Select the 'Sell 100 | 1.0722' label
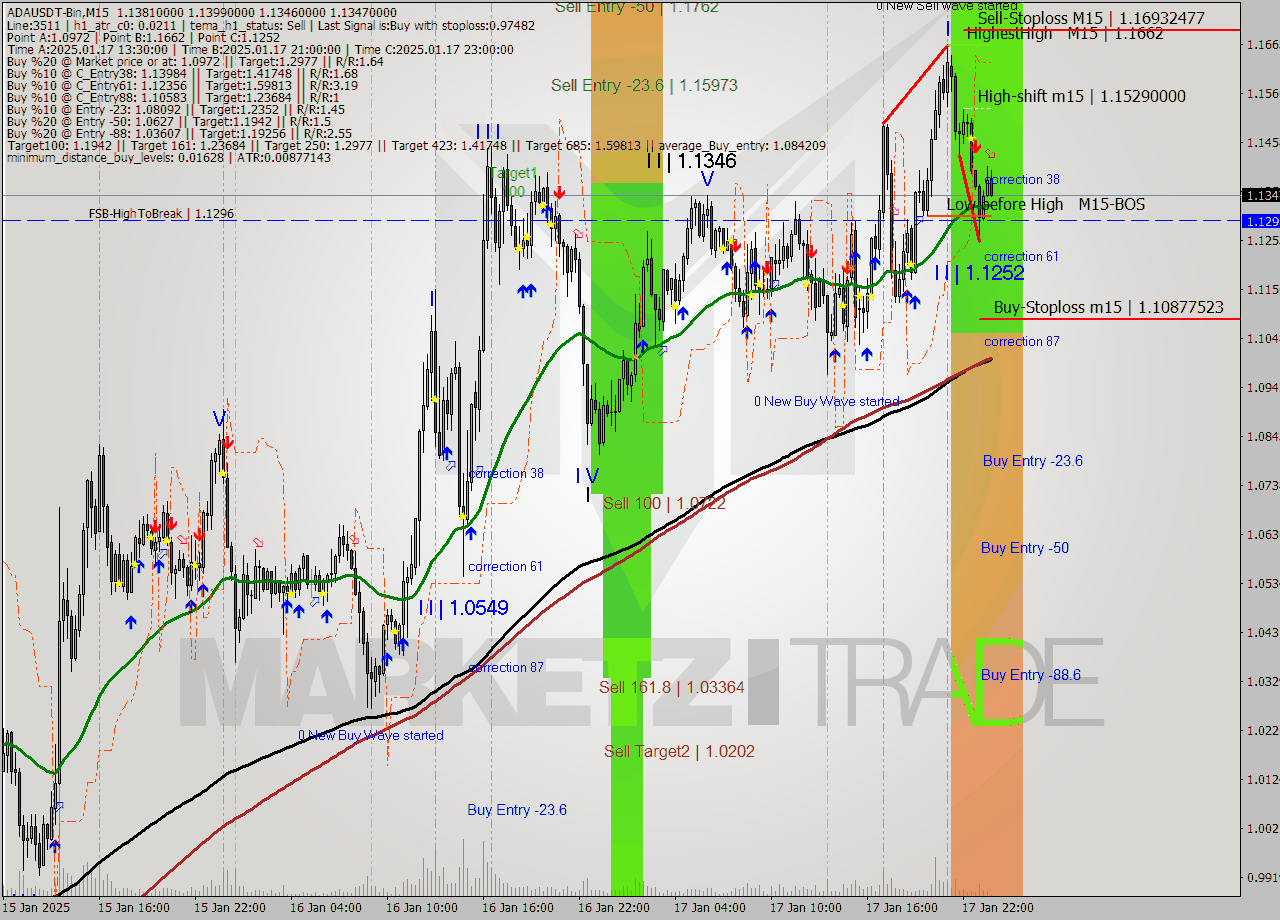Screen dimensions: 1280x920 tap(664, 503)
